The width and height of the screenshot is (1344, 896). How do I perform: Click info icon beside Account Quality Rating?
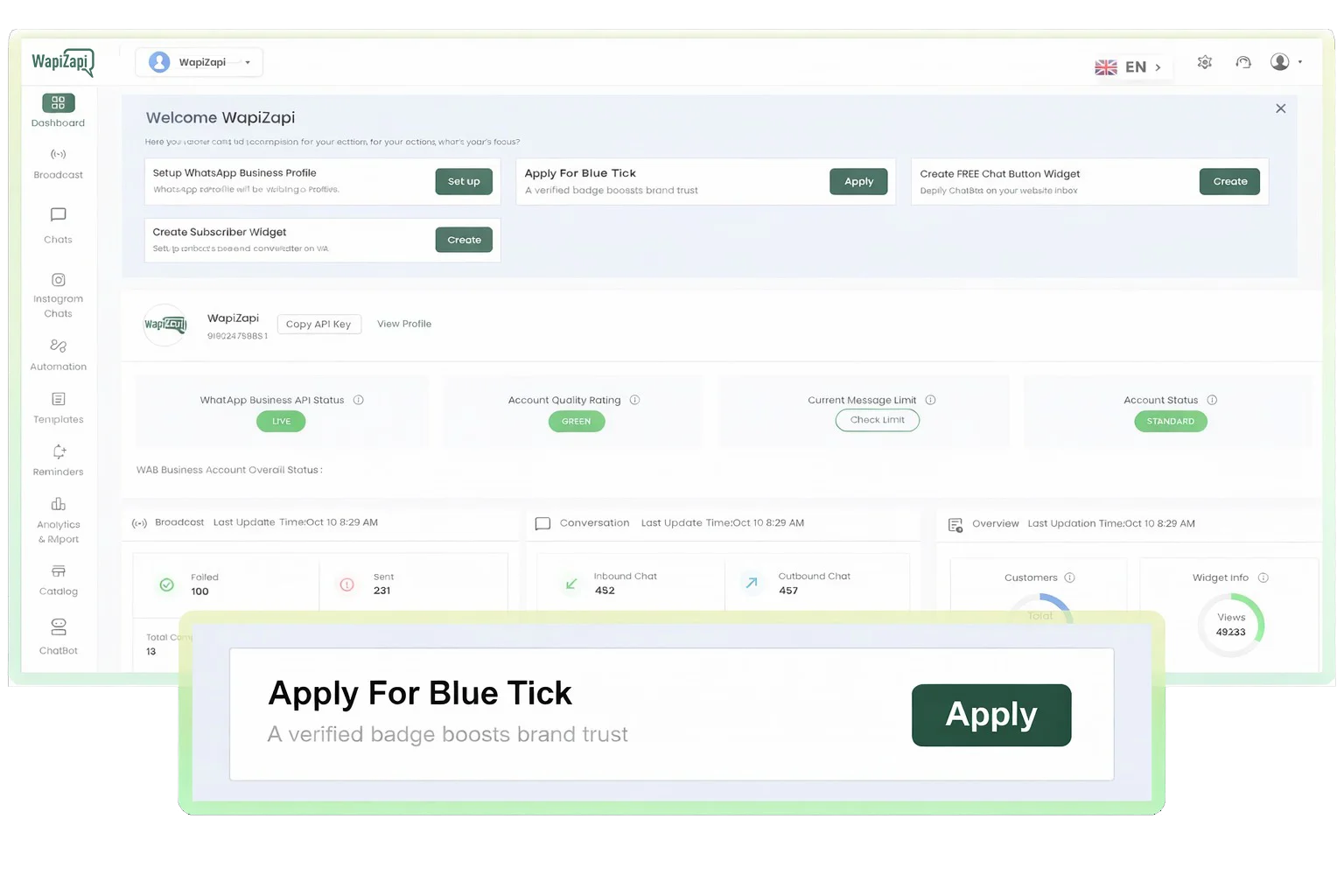[635, 400]
